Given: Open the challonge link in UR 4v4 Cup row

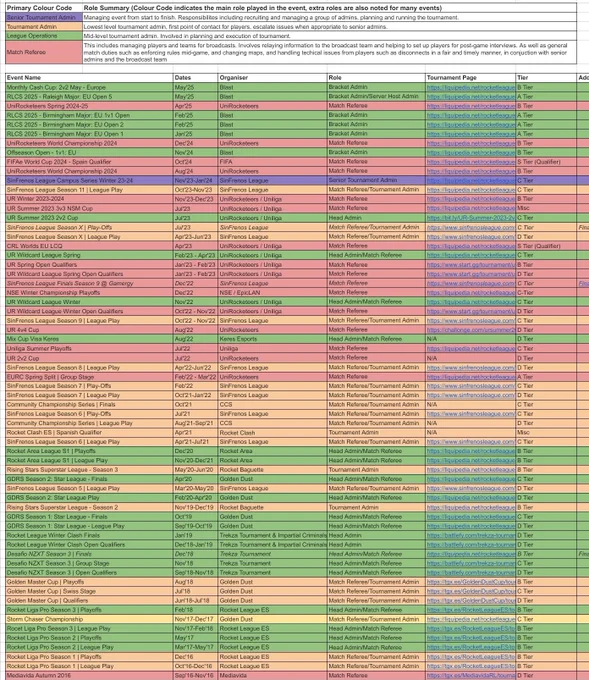Looking at the screenshot, I should (471, 330).
